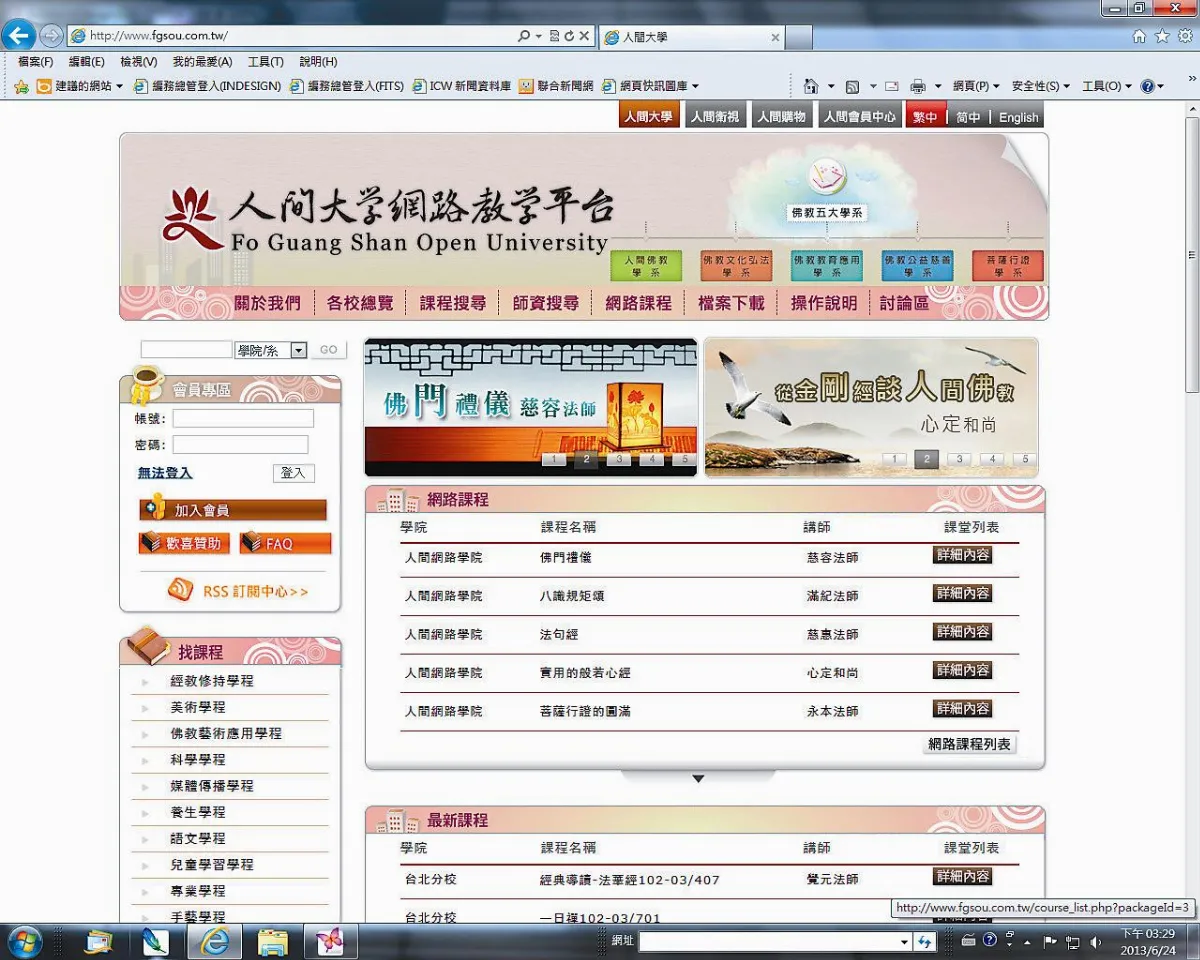Refresh the page with the address bar reload icon

(x=569, y=36)
